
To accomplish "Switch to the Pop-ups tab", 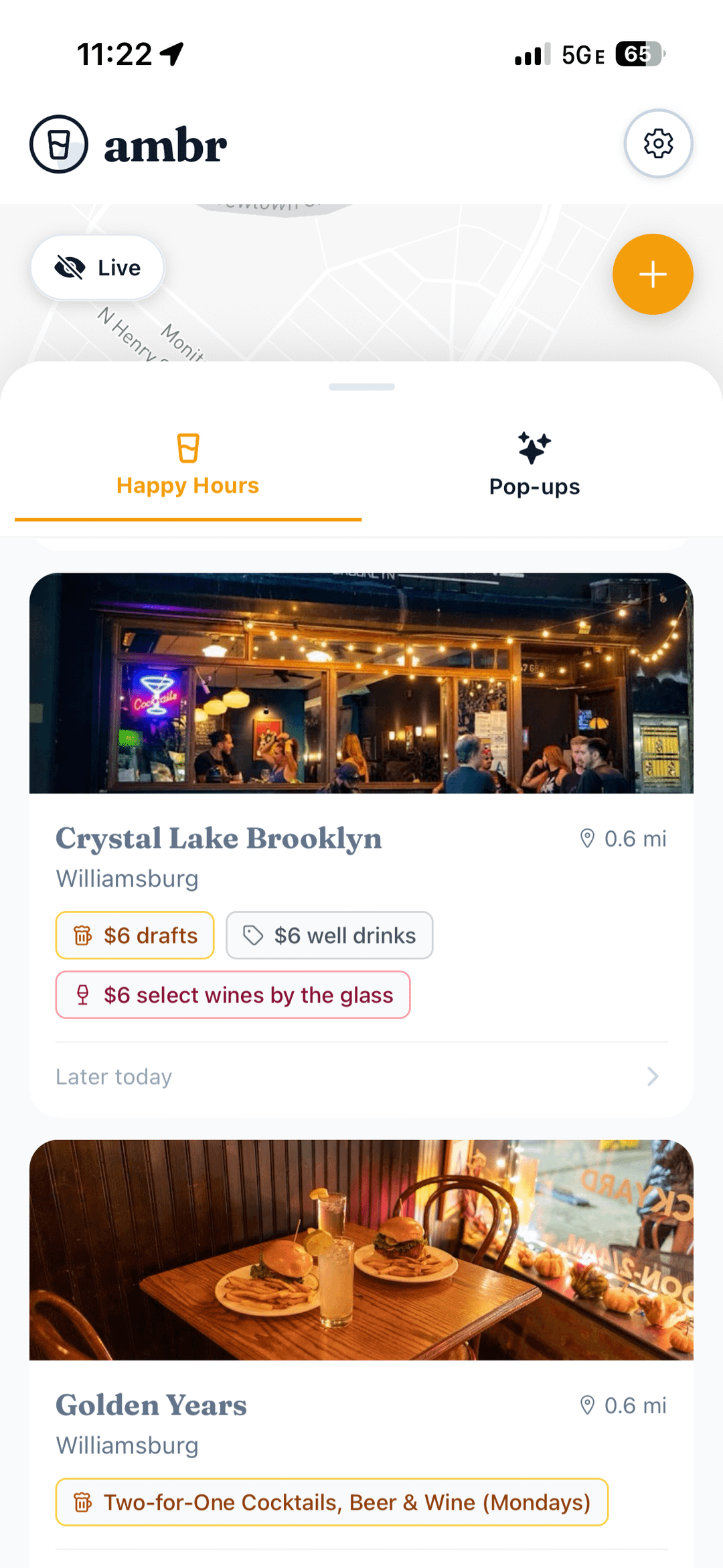I will 534,486.
